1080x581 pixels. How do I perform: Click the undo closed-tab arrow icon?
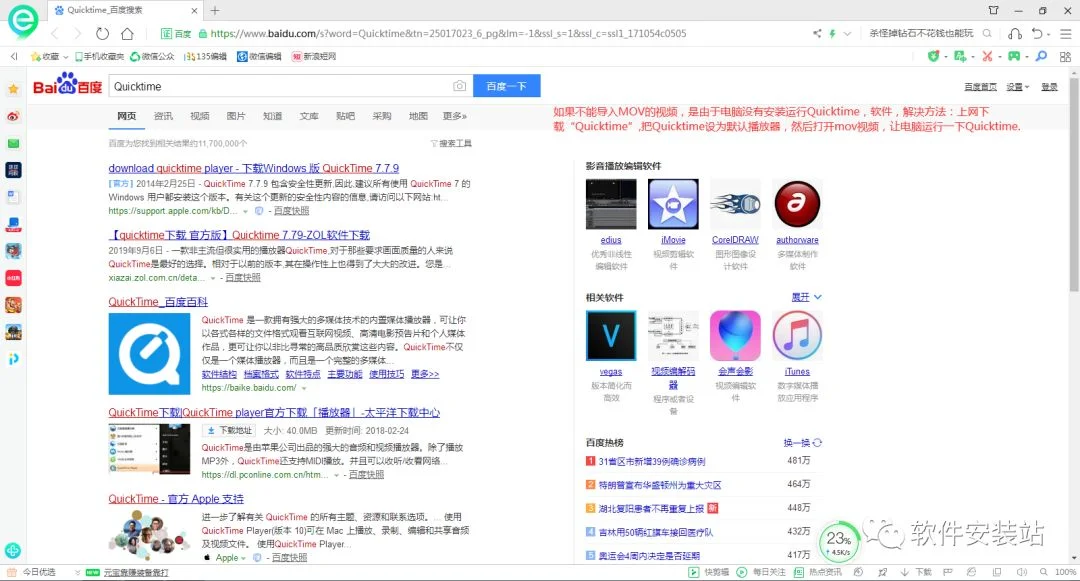[1037, 33]
